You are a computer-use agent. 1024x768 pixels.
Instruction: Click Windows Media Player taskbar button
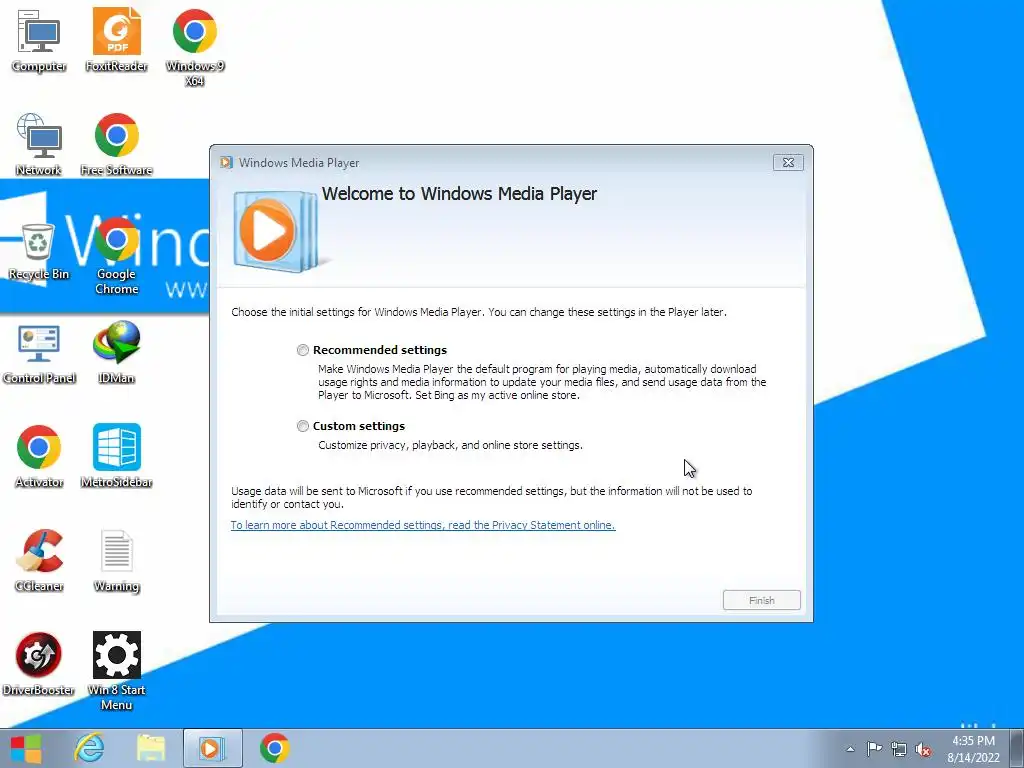pos(212,748)
